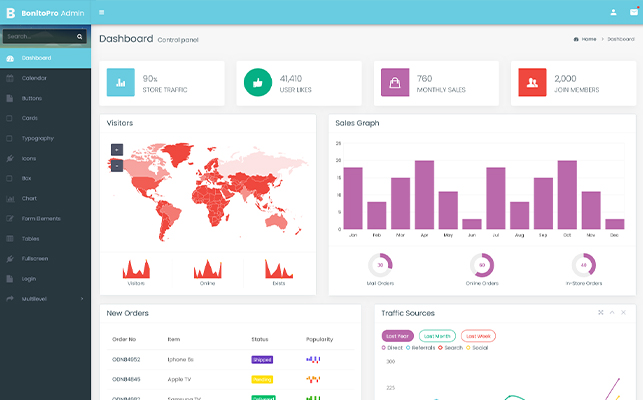The width and height of the screenshot is (643, 400).
Task: Toggle the sidebar hamburger menu icon
Action: click(x=102, y=12)
